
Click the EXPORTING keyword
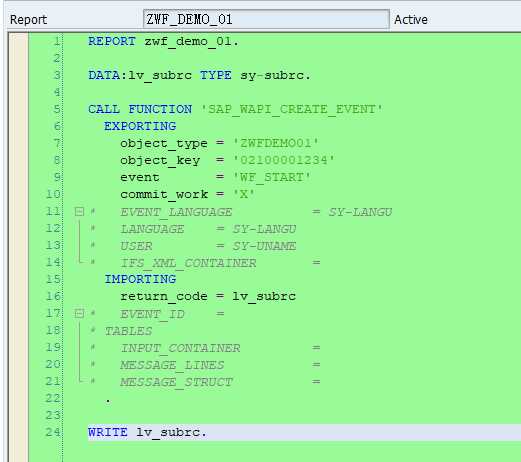coord(140,126)
